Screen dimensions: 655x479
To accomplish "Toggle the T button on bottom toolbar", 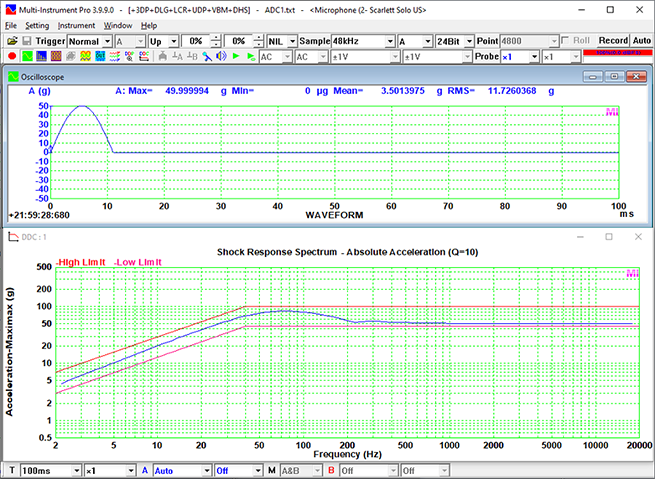I will (11, 470).
